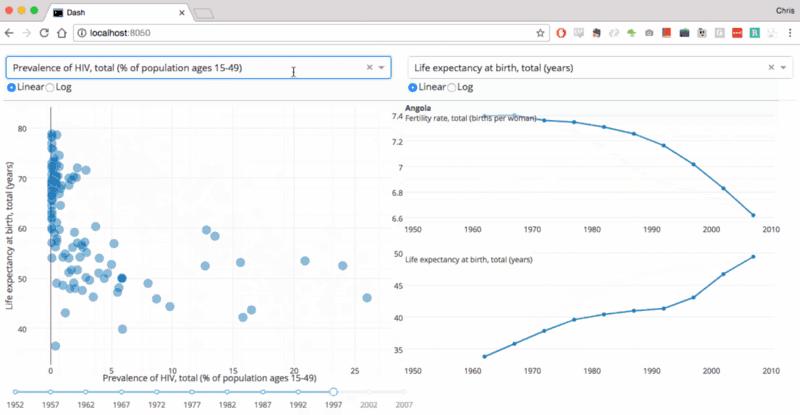Close the Dash browser tab
Screen dimensions: 800x415
182,13
